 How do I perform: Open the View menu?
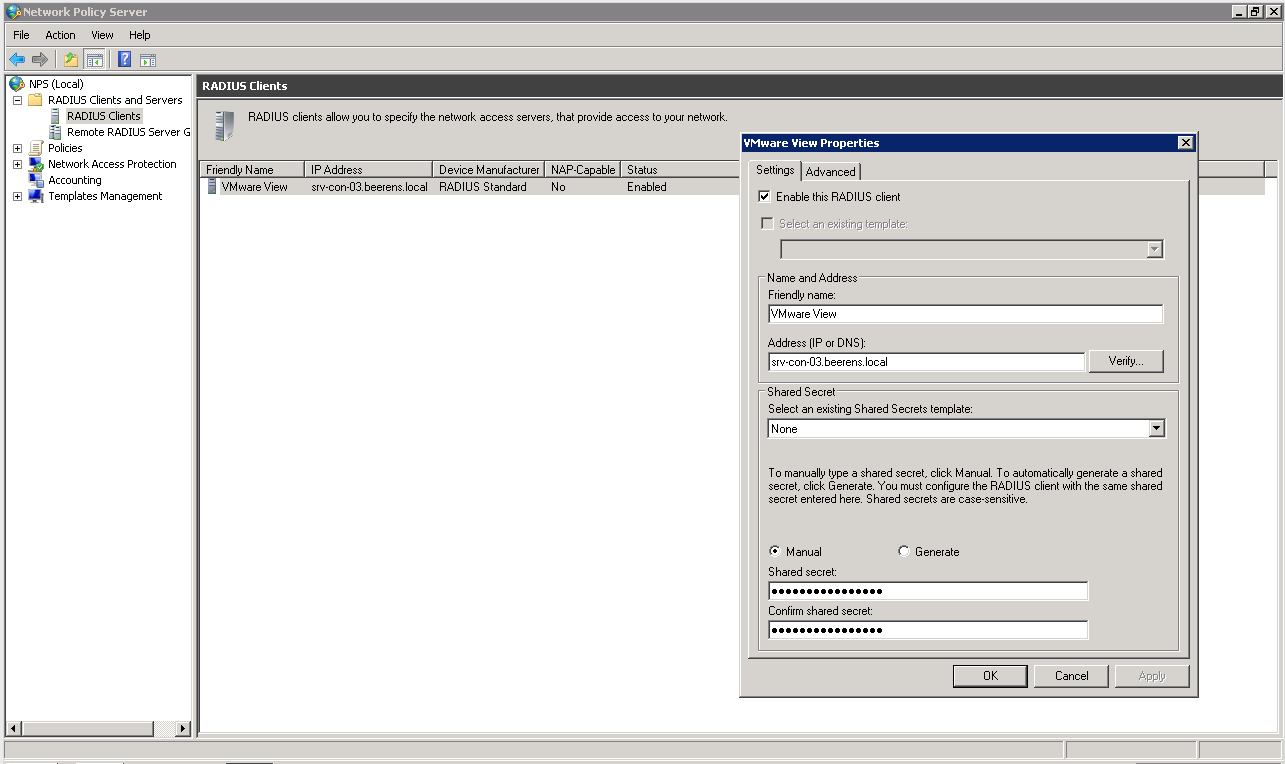pyautogui.click(x=102, y=35)
